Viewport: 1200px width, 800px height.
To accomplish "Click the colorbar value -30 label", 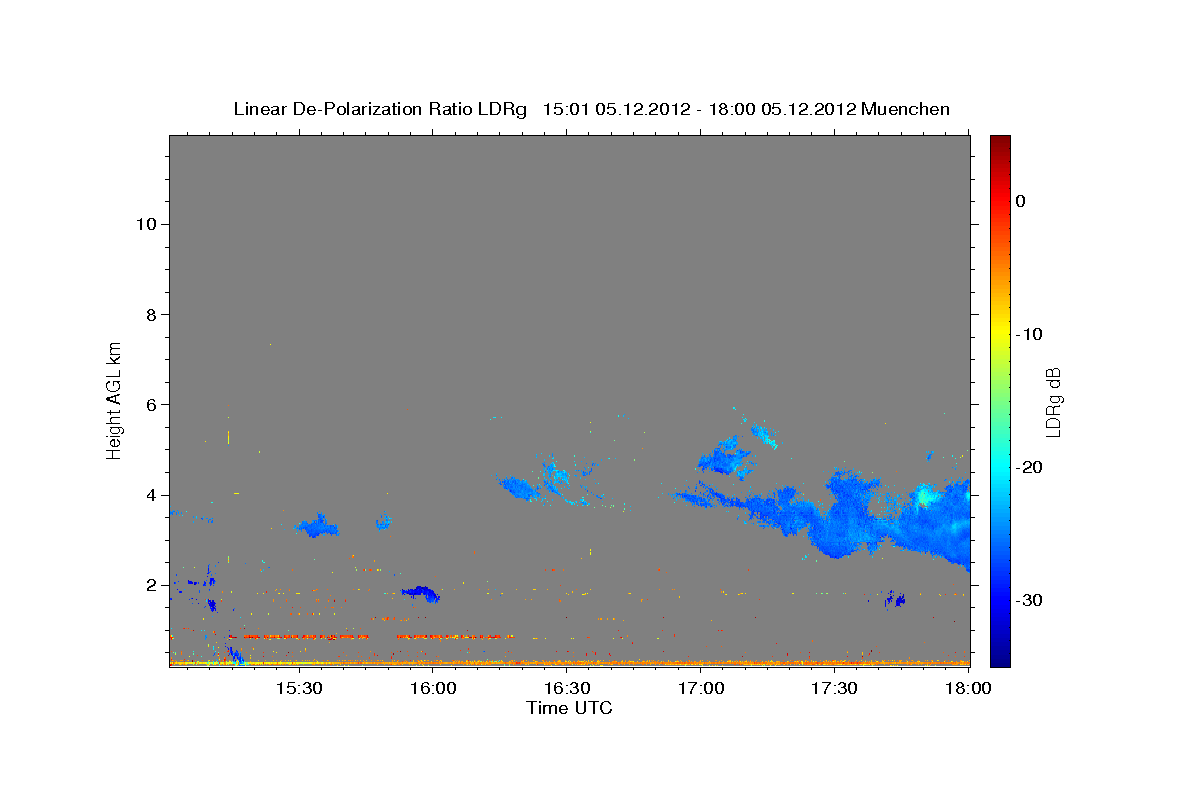I will (1029, 600).
